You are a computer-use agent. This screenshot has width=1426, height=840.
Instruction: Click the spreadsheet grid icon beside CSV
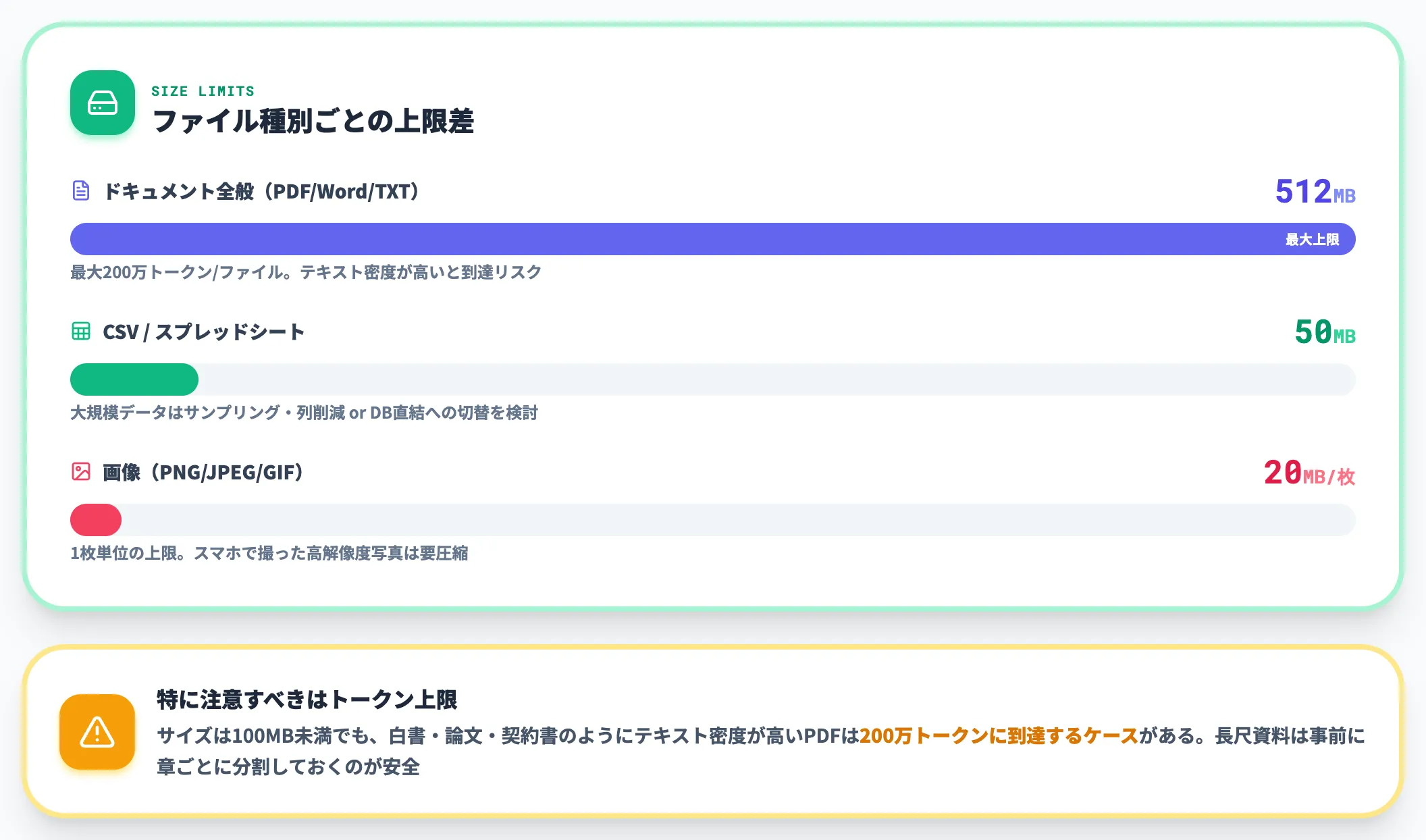81,332
